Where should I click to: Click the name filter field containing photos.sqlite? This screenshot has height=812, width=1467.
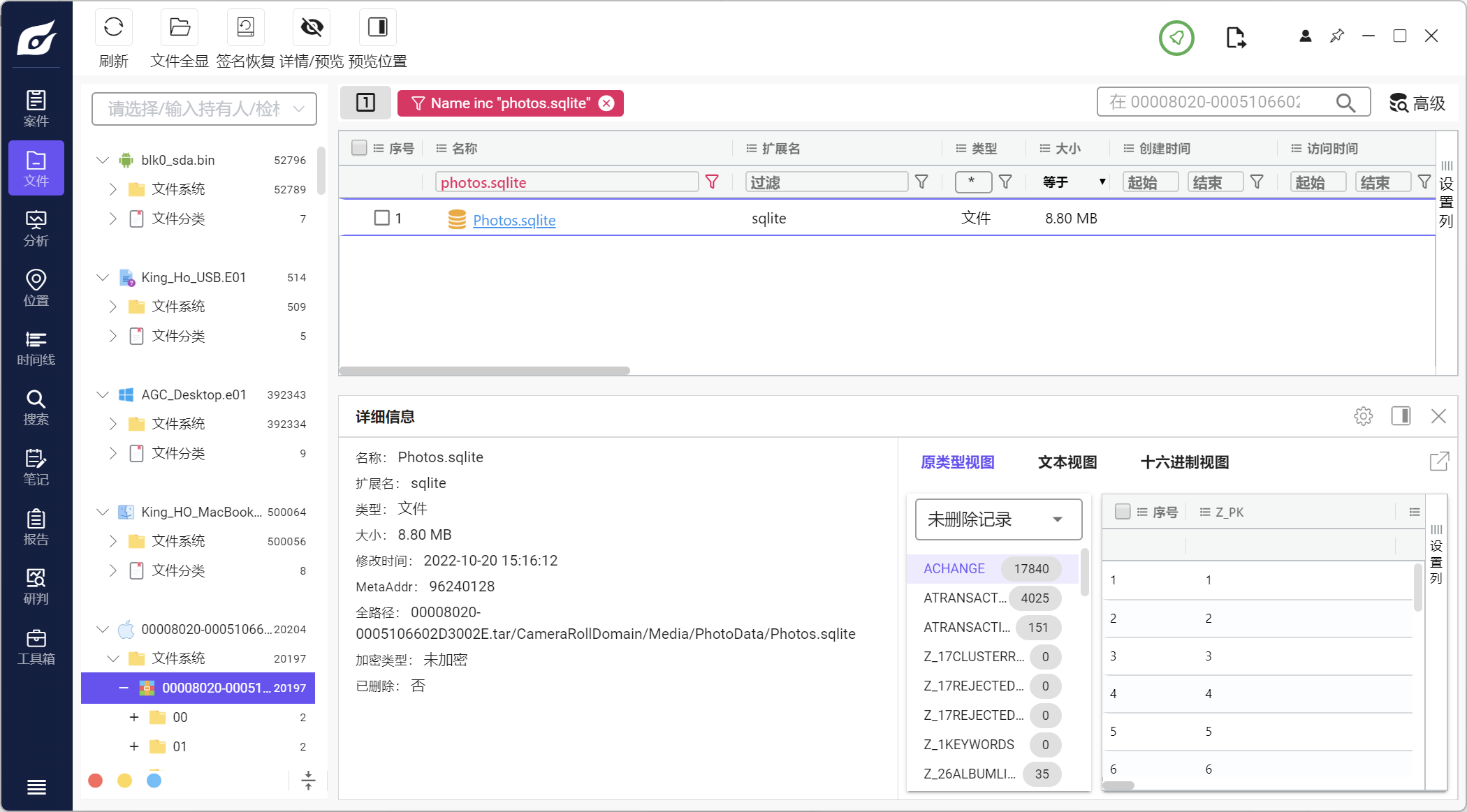tap(567, 182)
